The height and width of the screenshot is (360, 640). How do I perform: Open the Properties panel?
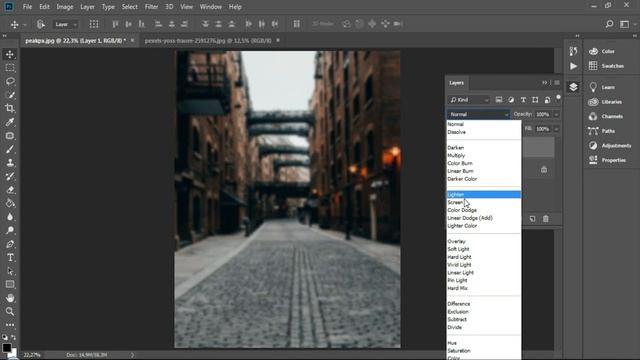coord(607,160)
